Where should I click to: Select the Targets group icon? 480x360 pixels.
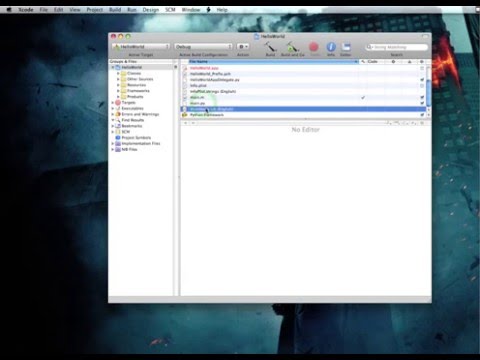click(118, 103)
